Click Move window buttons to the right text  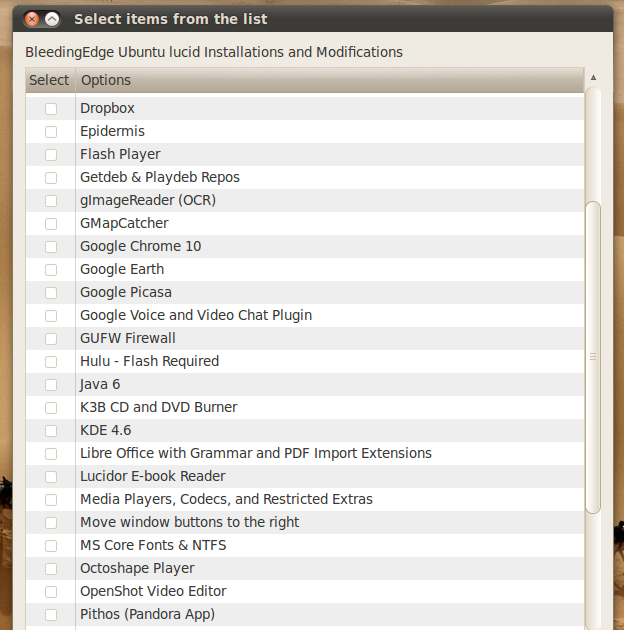(190, 522)
